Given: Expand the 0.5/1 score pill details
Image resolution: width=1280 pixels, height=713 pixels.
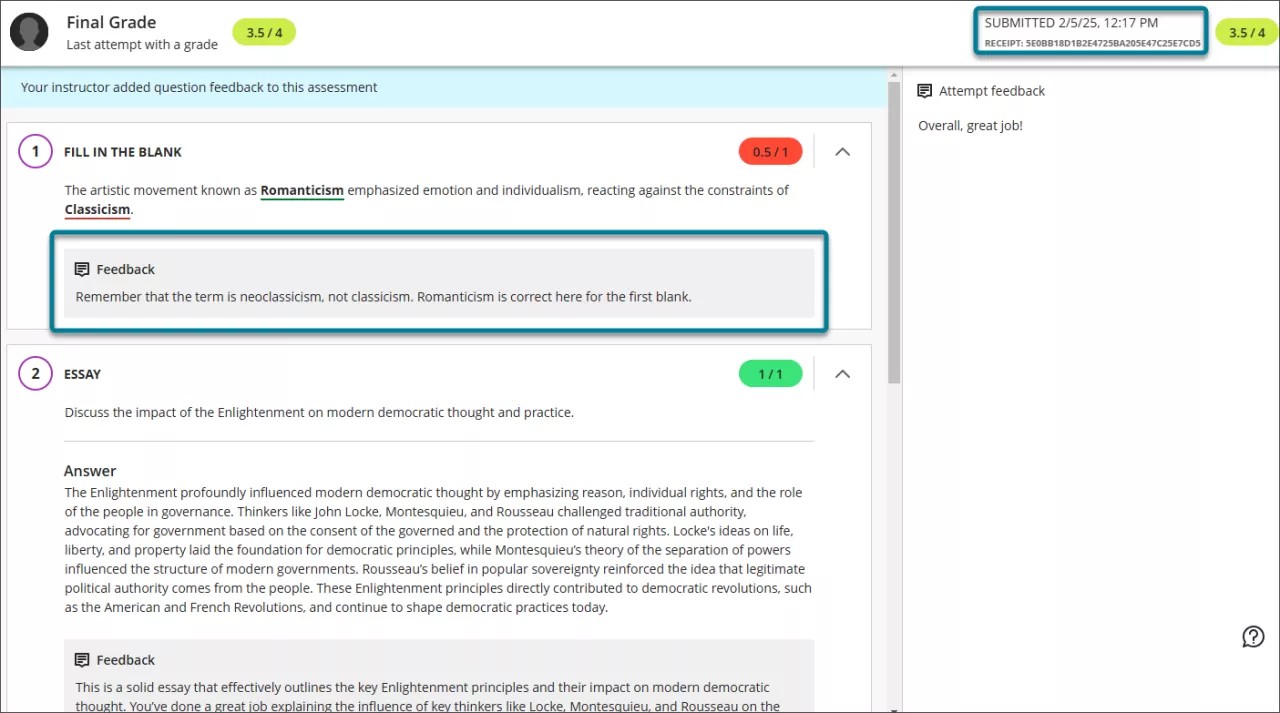Looking at the screenshot, I should (x=770, y=151).
